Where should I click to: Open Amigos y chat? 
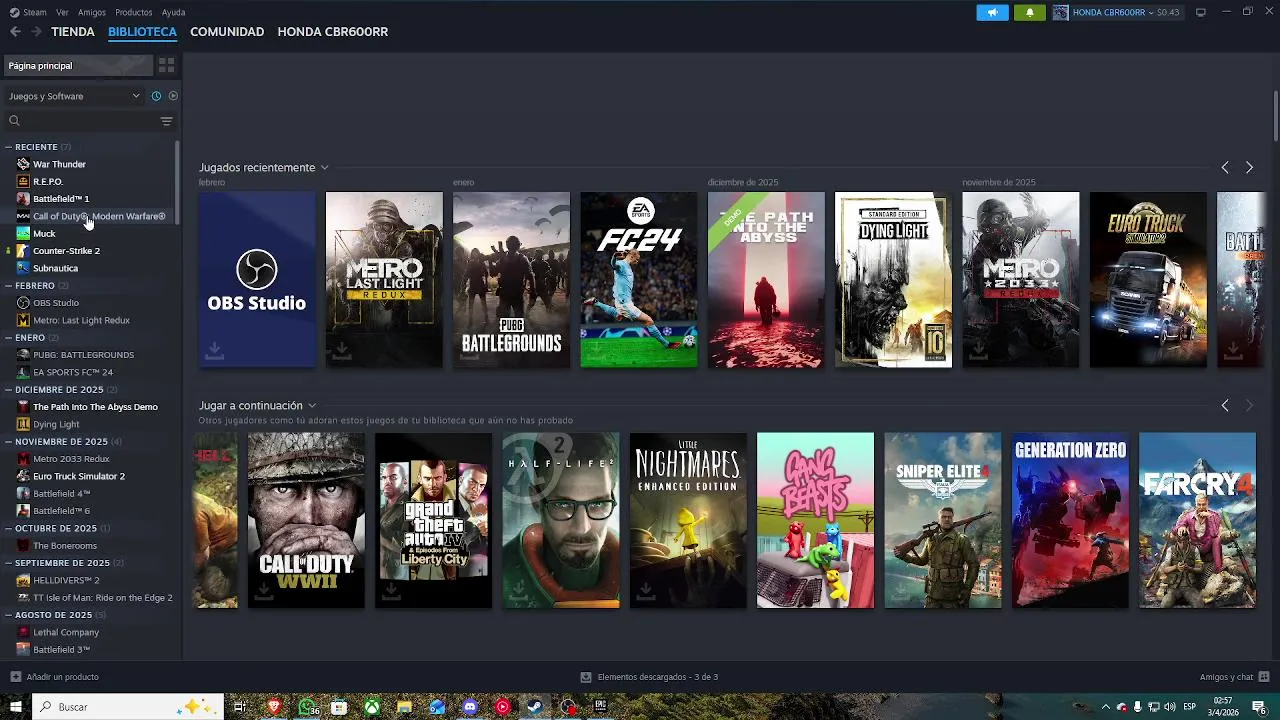point(1234,677)
